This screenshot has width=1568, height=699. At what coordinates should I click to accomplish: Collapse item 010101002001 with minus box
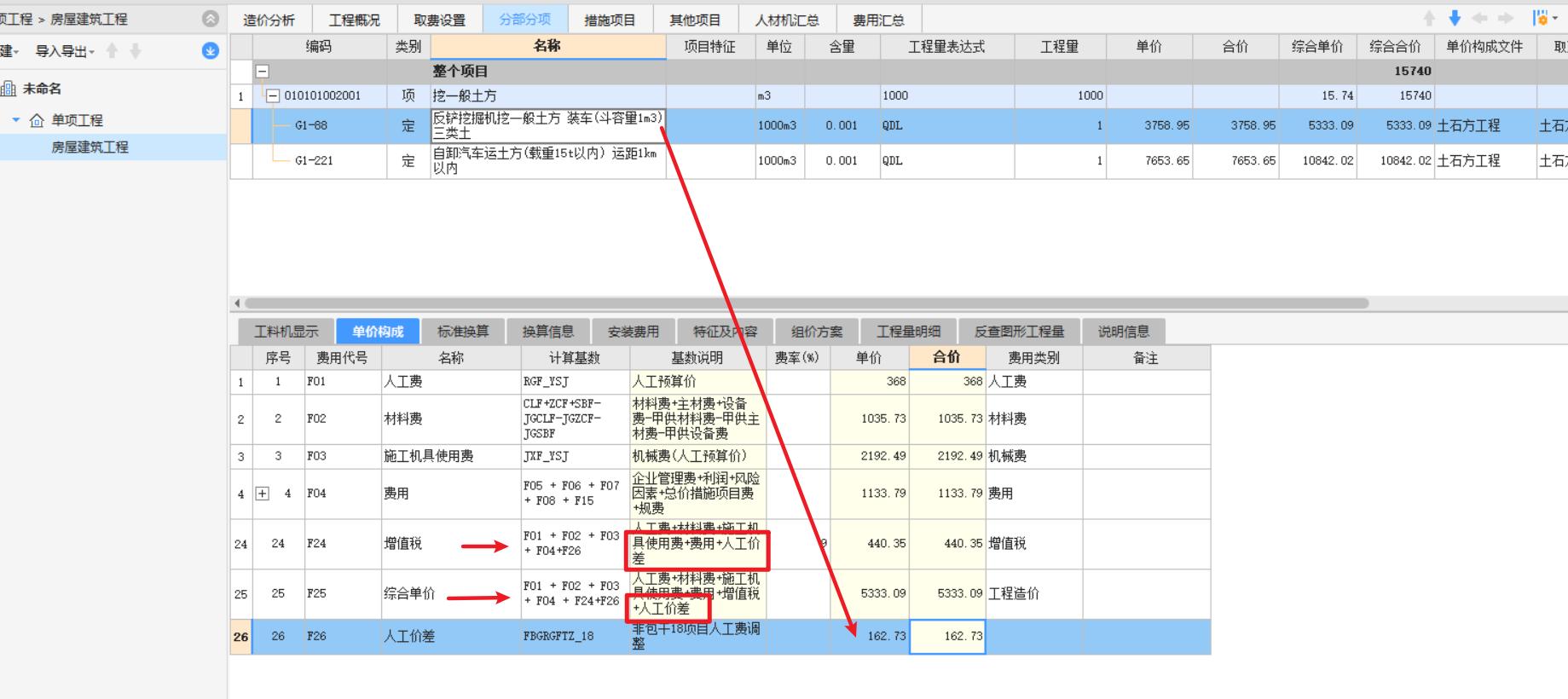[273, 95]
